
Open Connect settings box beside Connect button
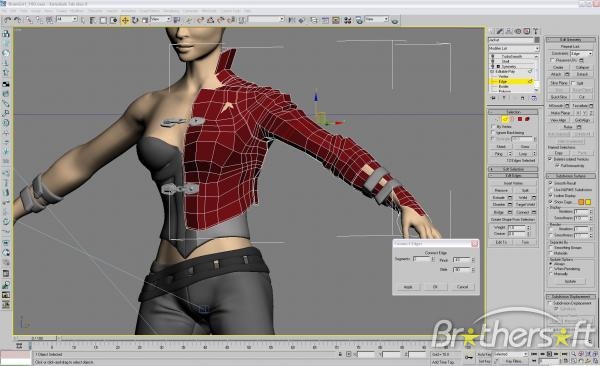(534, 212)
